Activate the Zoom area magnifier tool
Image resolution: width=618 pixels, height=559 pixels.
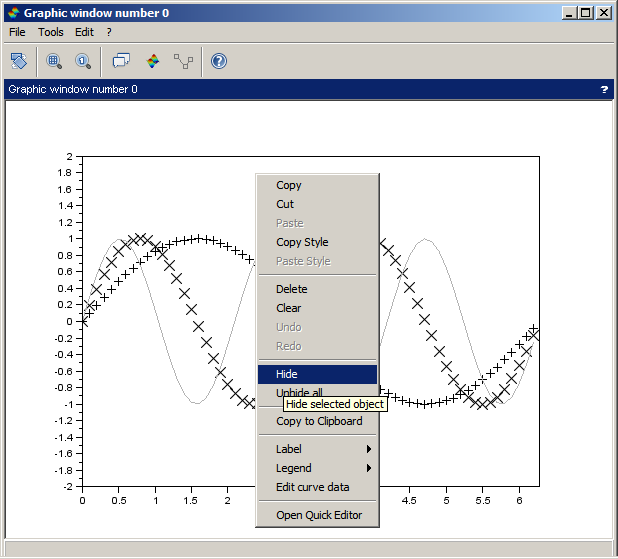54,61
